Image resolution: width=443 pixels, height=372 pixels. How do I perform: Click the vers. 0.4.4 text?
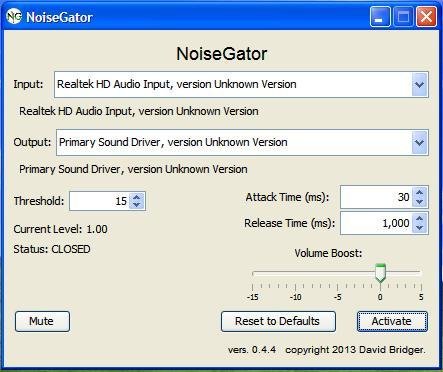coord(252,350)
